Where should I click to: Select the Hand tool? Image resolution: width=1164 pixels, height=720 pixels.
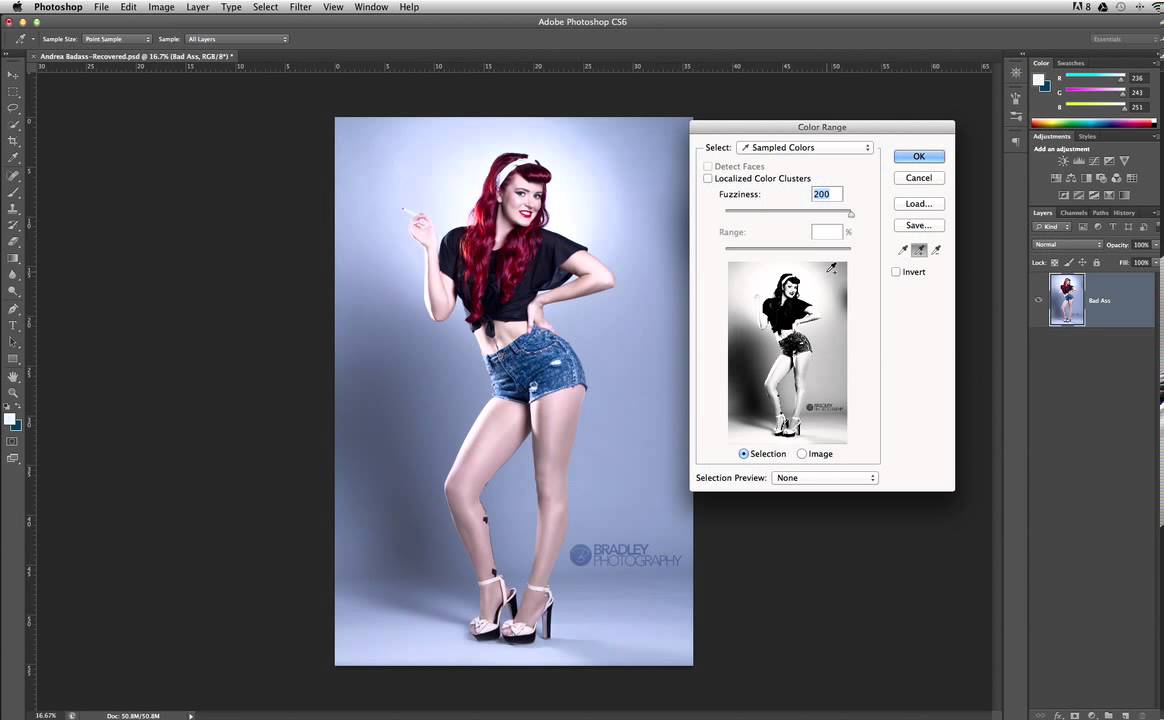13,377
